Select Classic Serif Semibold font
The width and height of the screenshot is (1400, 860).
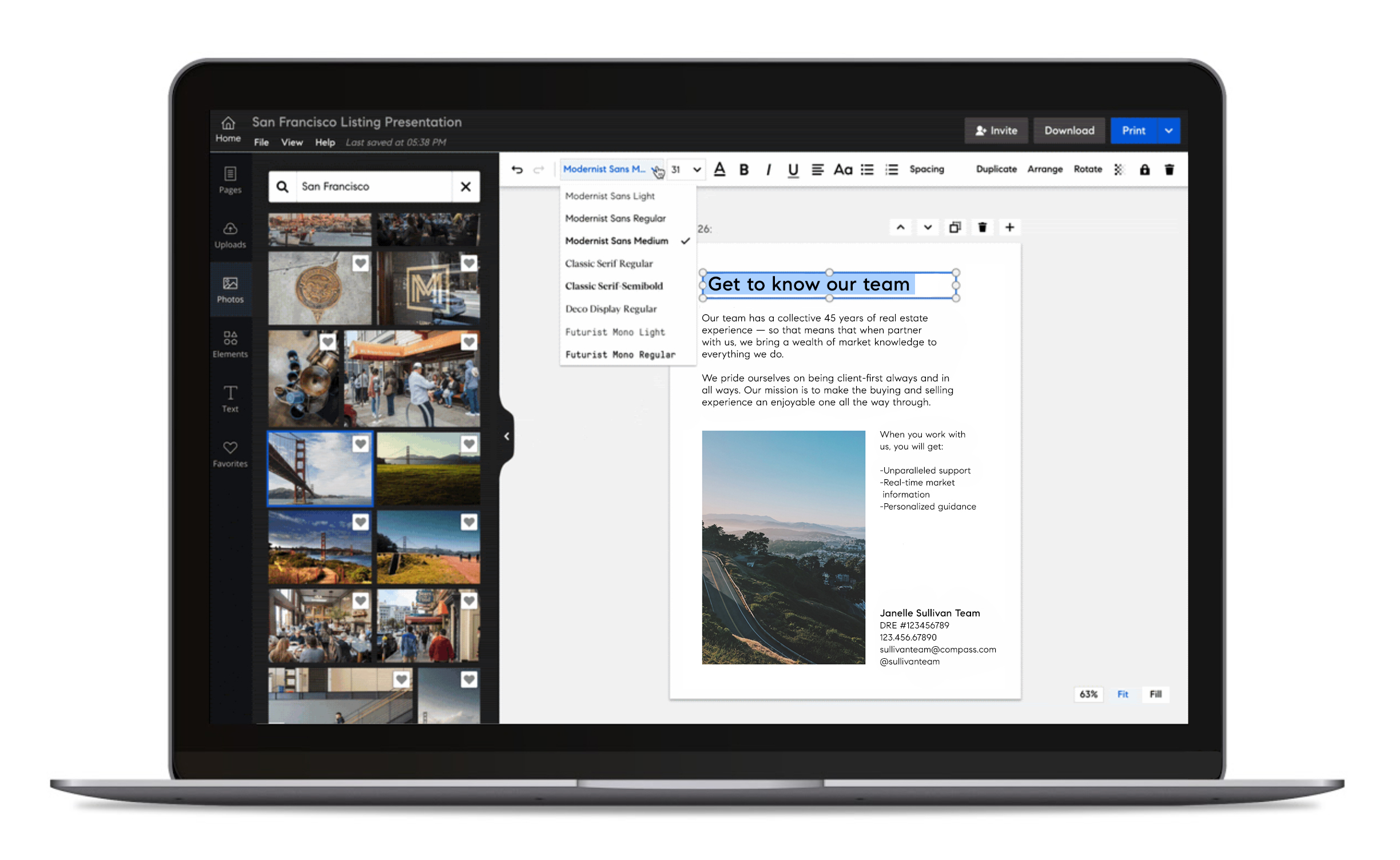614,286
